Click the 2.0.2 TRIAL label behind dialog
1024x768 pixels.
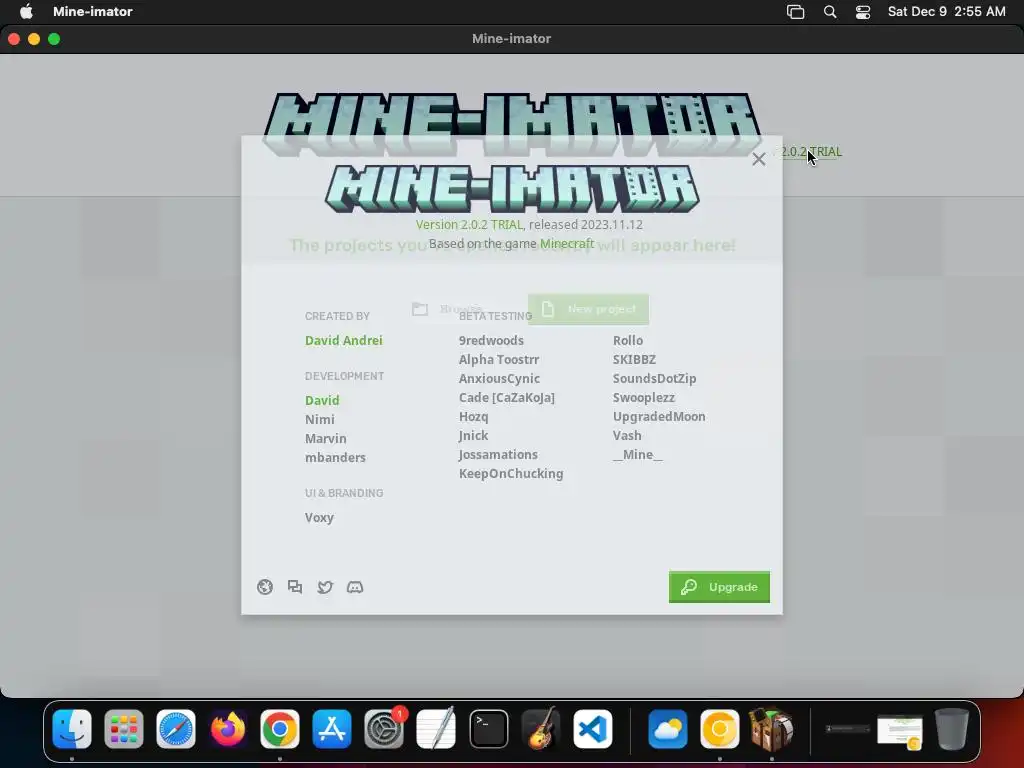click(x=811, y=152)
